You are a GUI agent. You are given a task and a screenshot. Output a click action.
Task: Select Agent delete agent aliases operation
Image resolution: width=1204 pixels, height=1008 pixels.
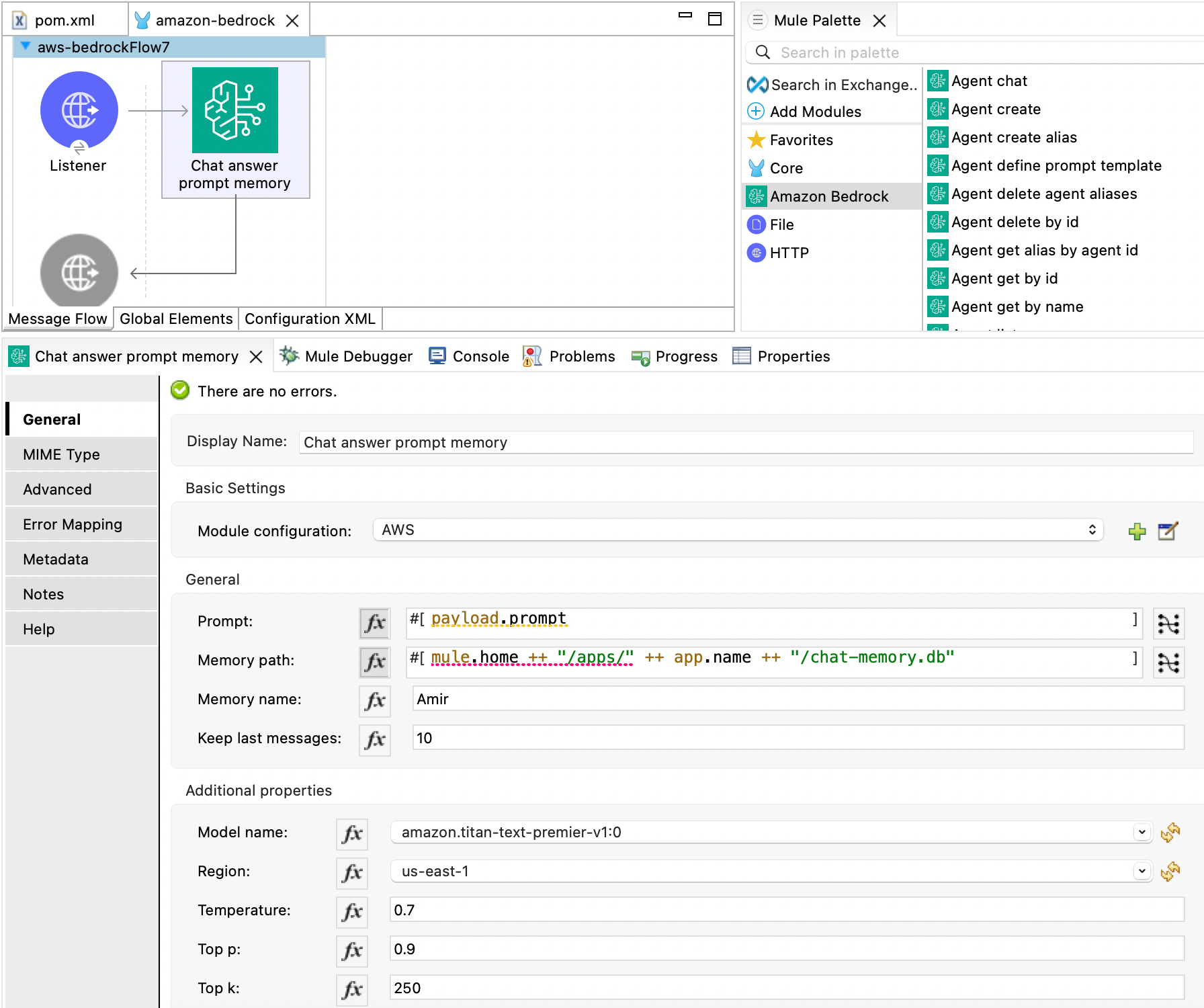point(1033,194)
